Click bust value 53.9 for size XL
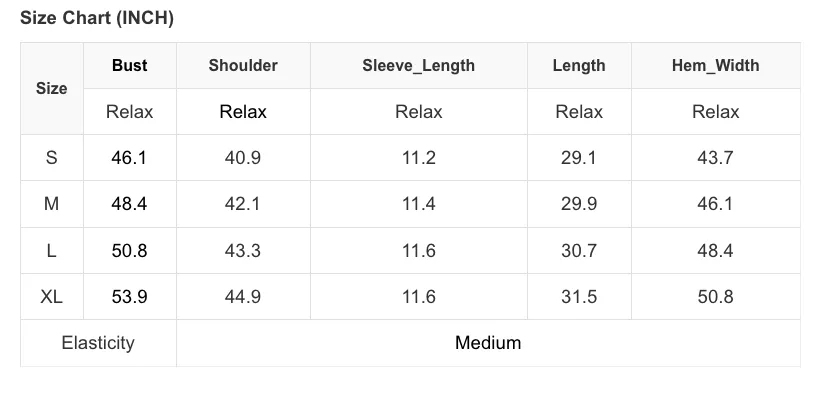 [130, 296]
